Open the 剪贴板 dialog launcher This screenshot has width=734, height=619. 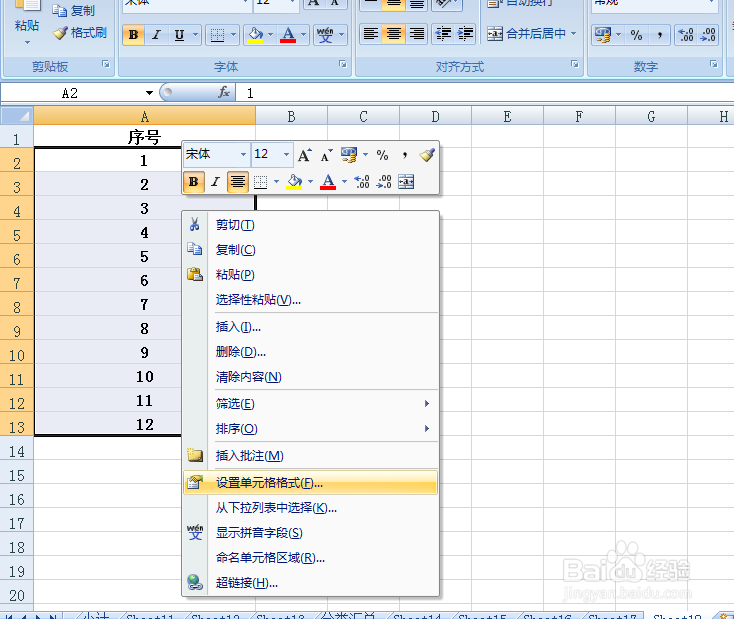[x=106, y=64]
